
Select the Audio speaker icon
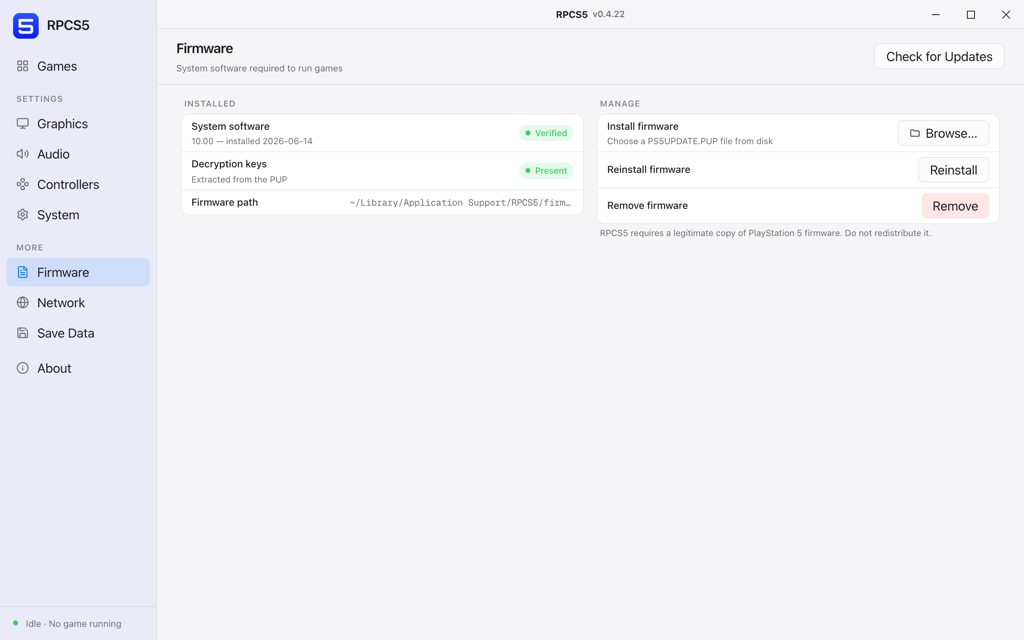pos(23,154)
